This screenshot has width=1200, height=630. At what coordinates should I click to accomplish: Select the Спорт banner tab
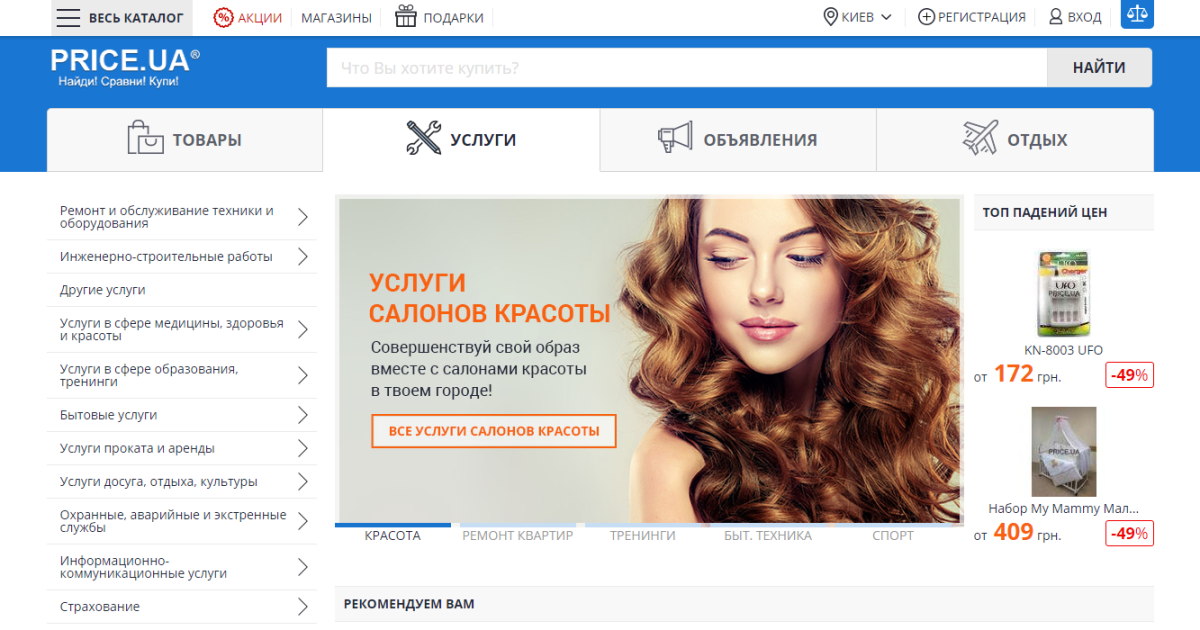click(893, 535)
